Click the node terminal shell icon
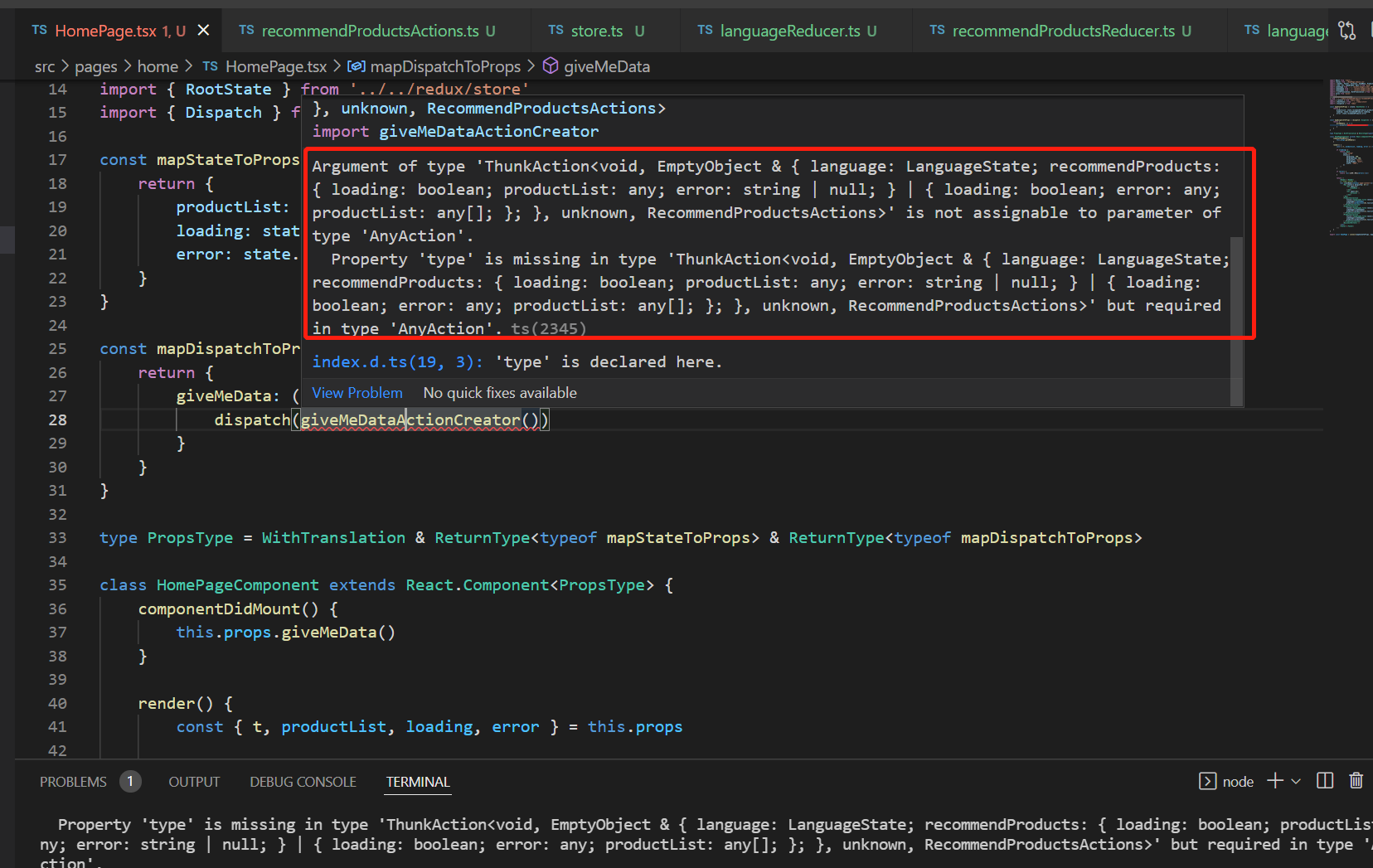This screenshot has width=1373, height=868. [x=1208, y=781]
